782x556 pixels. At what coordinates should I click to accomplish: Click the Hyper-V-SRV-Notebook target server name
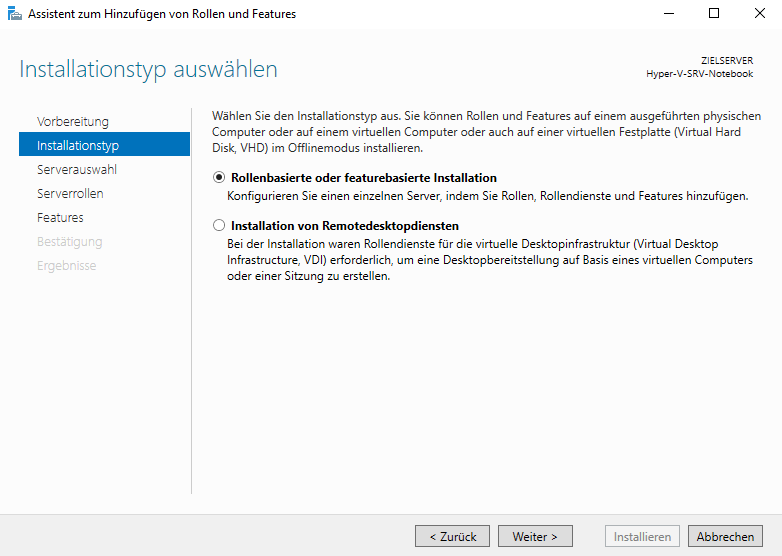[x=700, y=74]
